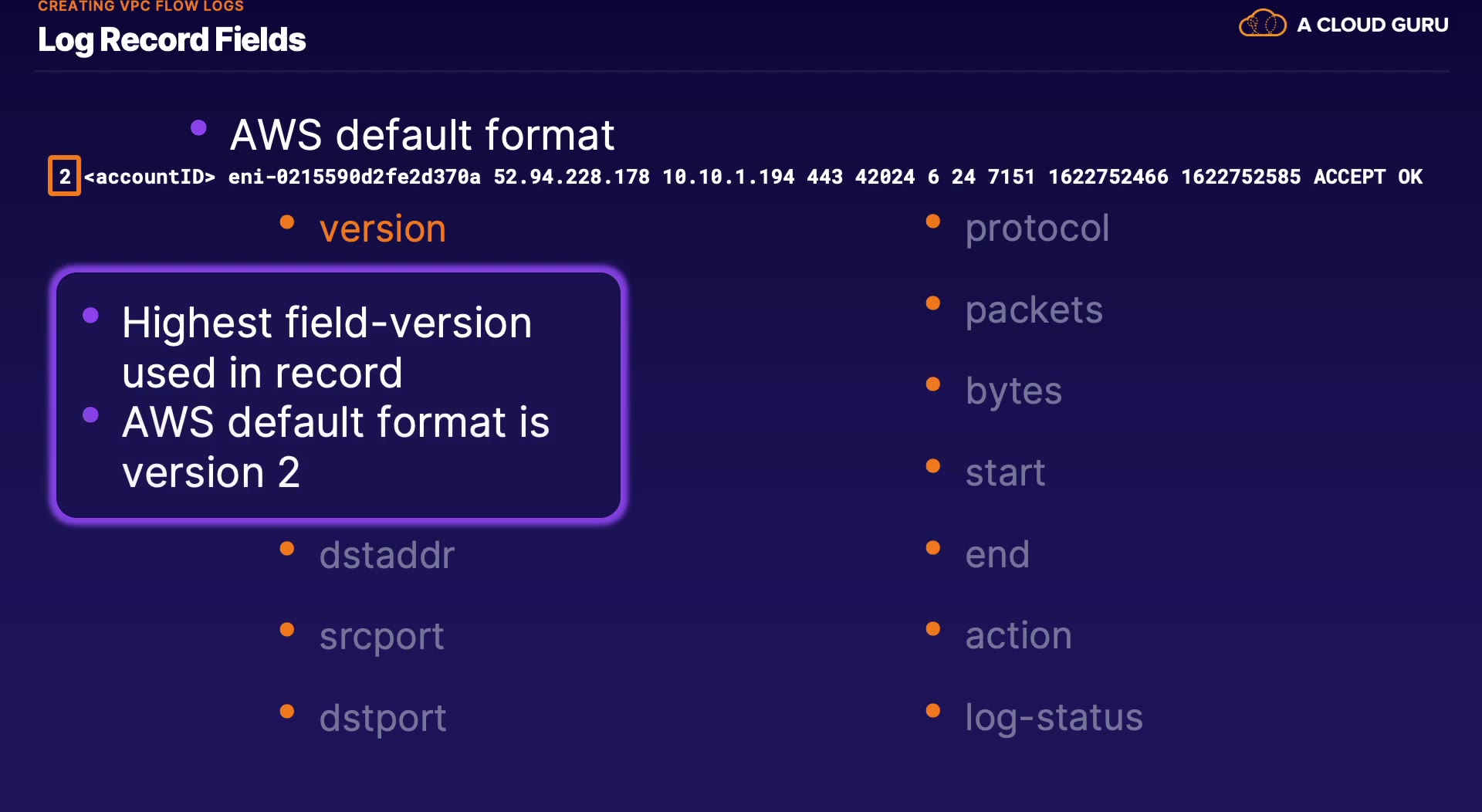The height and width of the screenshot is (812, 1482).
Task: Click the "srcport" field item
Action: [381, 637]
